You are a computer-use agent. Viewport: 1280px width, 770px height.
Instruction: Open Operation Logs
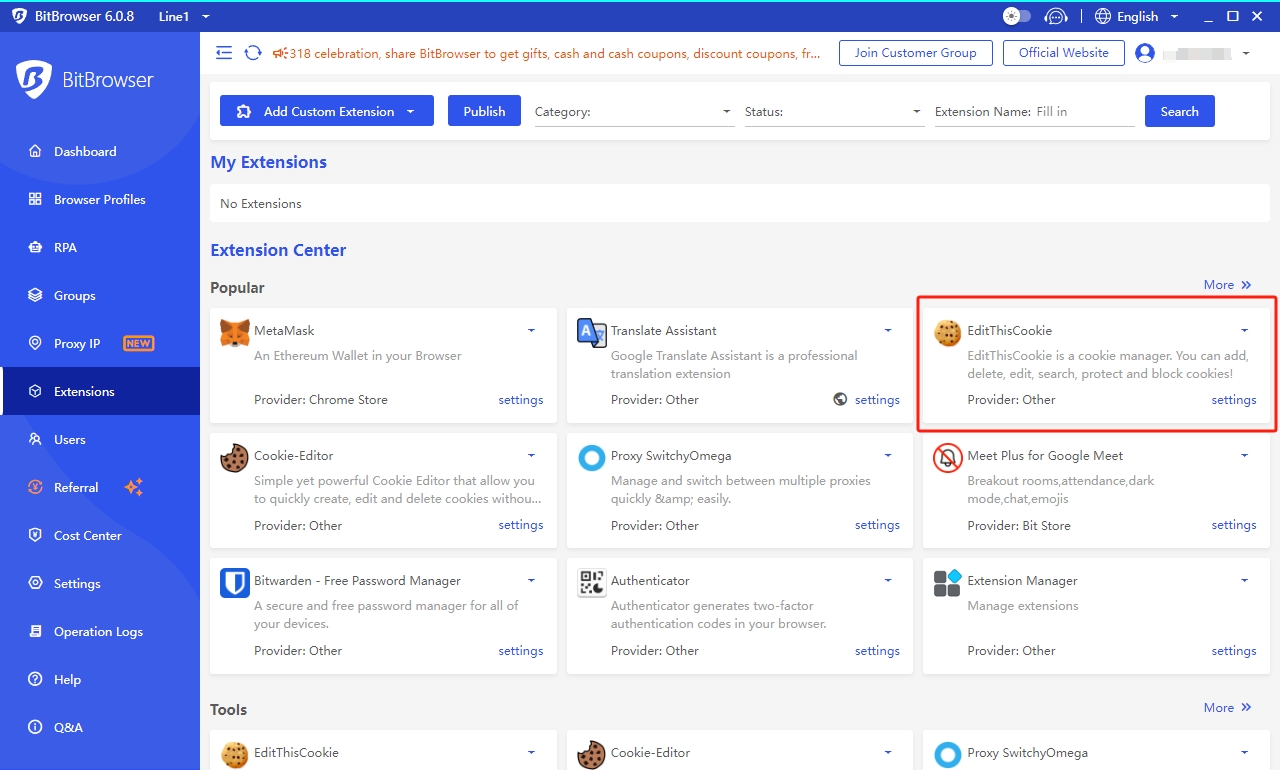pyautogui.click(x=100, y=631)
